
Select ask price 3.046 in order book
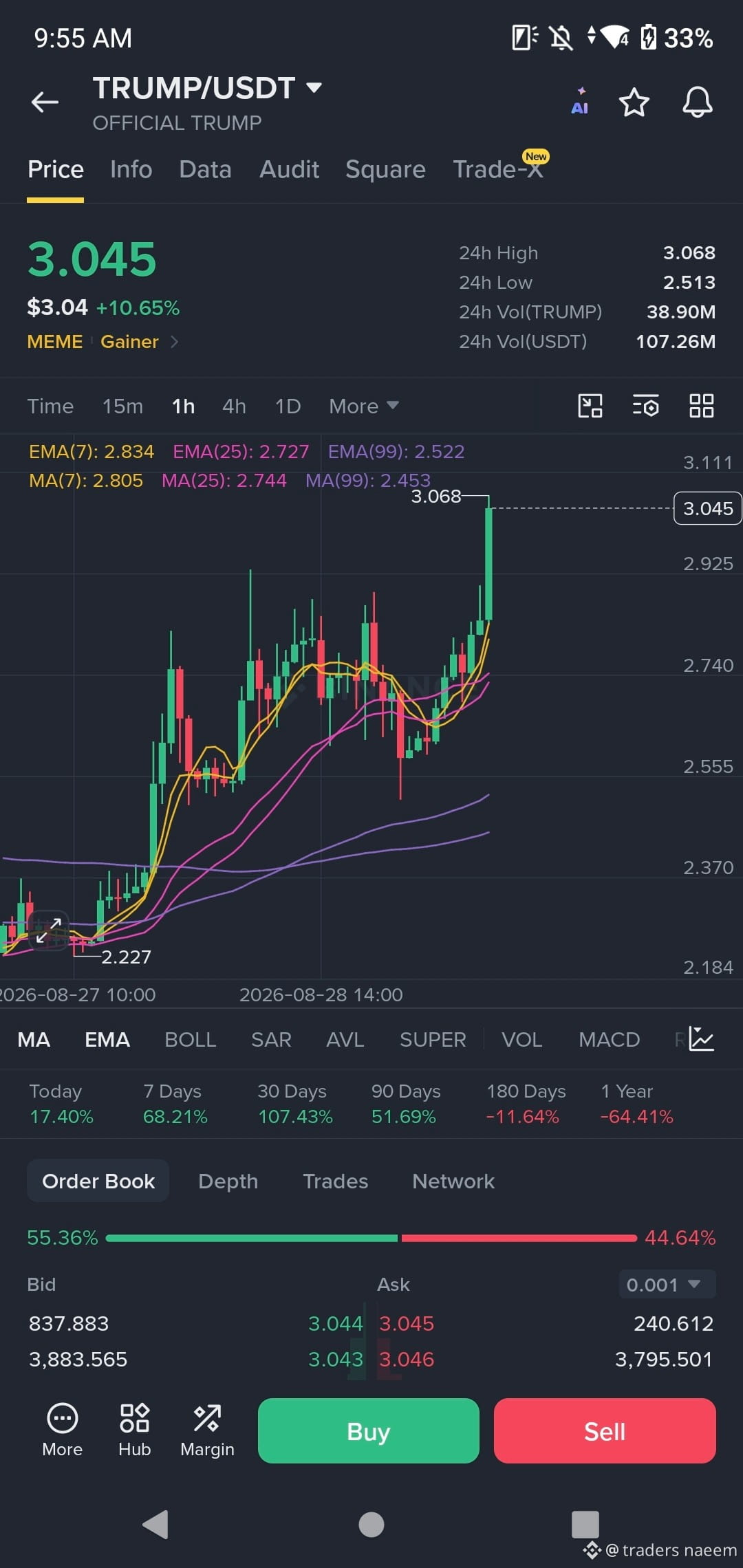pos(407,1359)
